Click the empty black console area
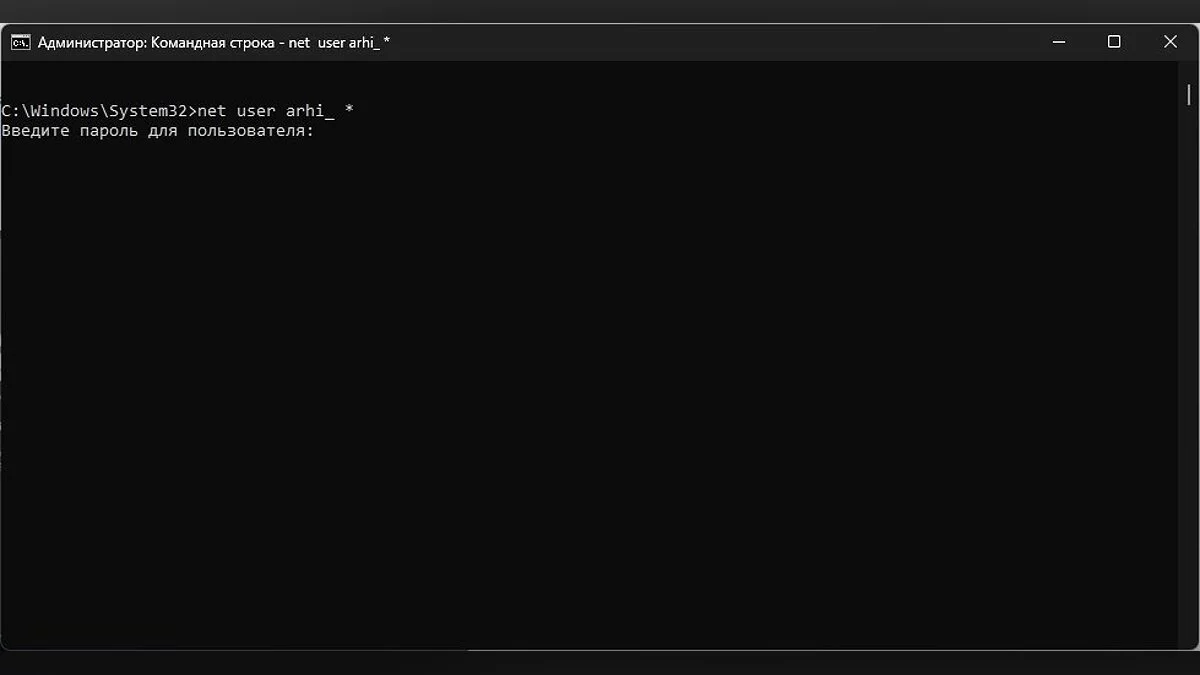This screenshot has height=675, width=1200. click(x=590, y=400)
